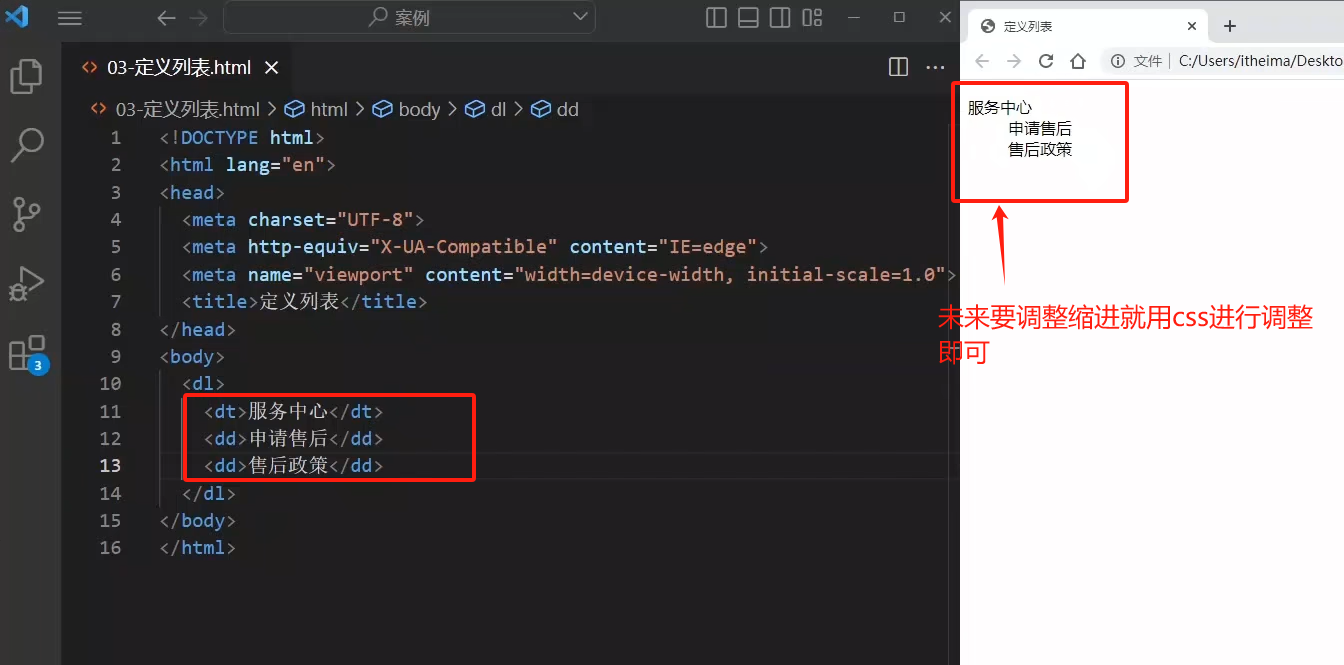Open a new browser tab
Image resolution: width=1344 pixels, height=665 pixels.
click(1229, 25)
